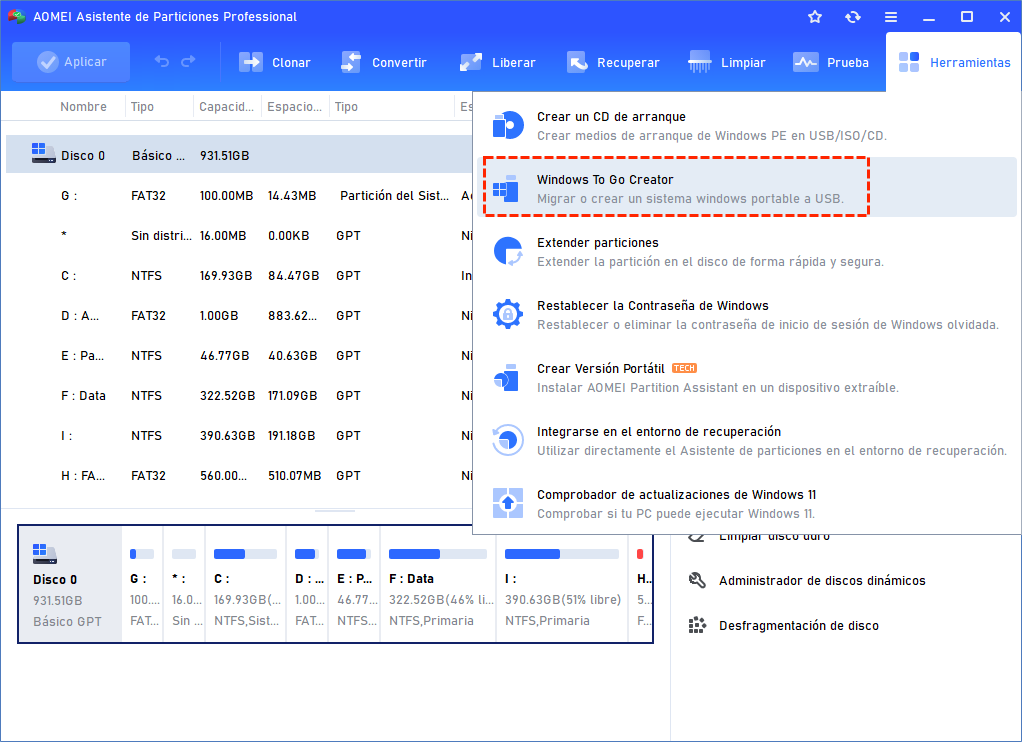Click the boot CD creator icon
This screenshot has width=1022, height=742.
pyautogui.click(x=508, y=125)
